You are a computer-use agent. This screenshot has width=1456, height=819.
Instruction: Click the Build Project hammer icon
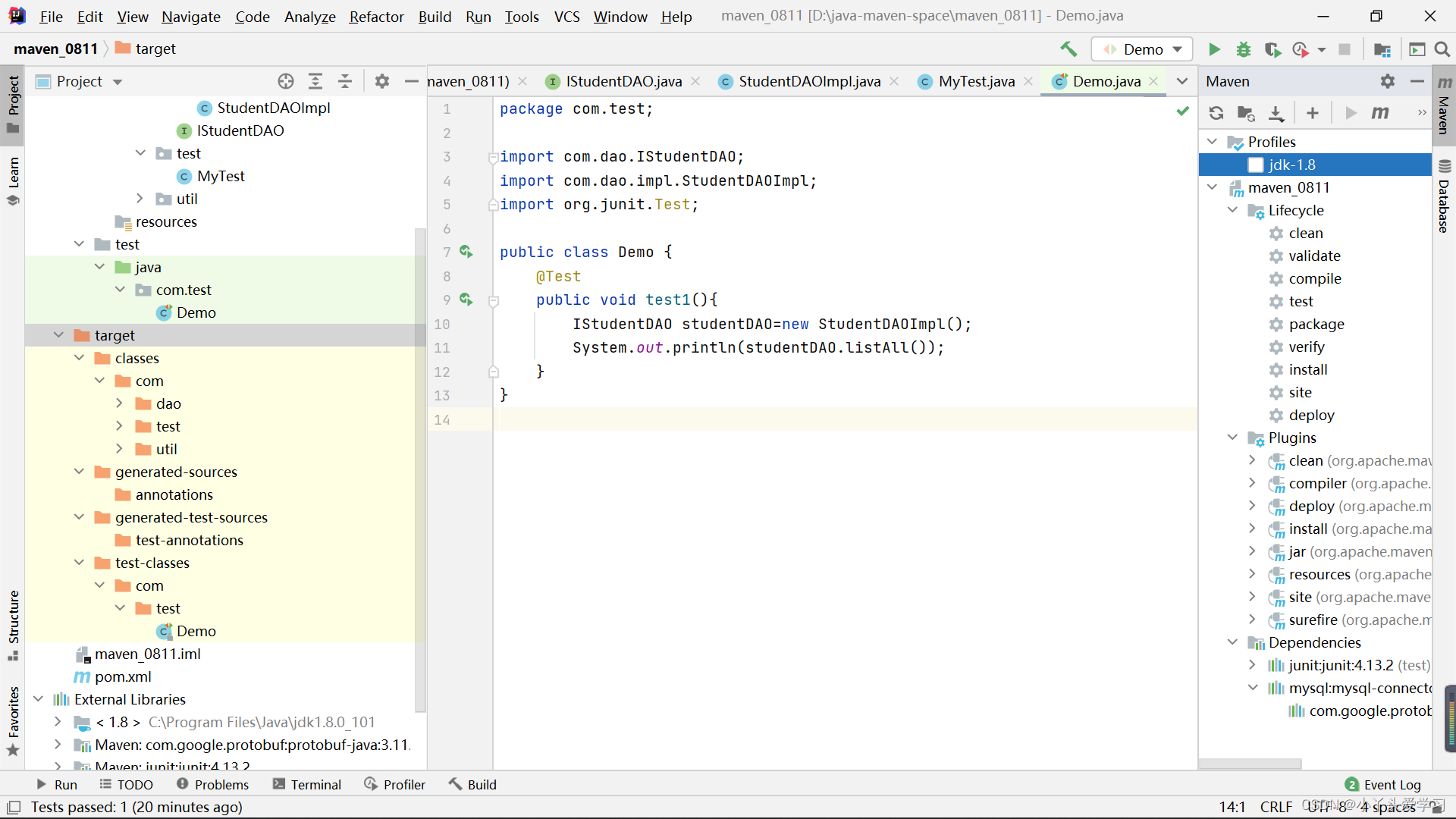click(x=1068, y=49)
